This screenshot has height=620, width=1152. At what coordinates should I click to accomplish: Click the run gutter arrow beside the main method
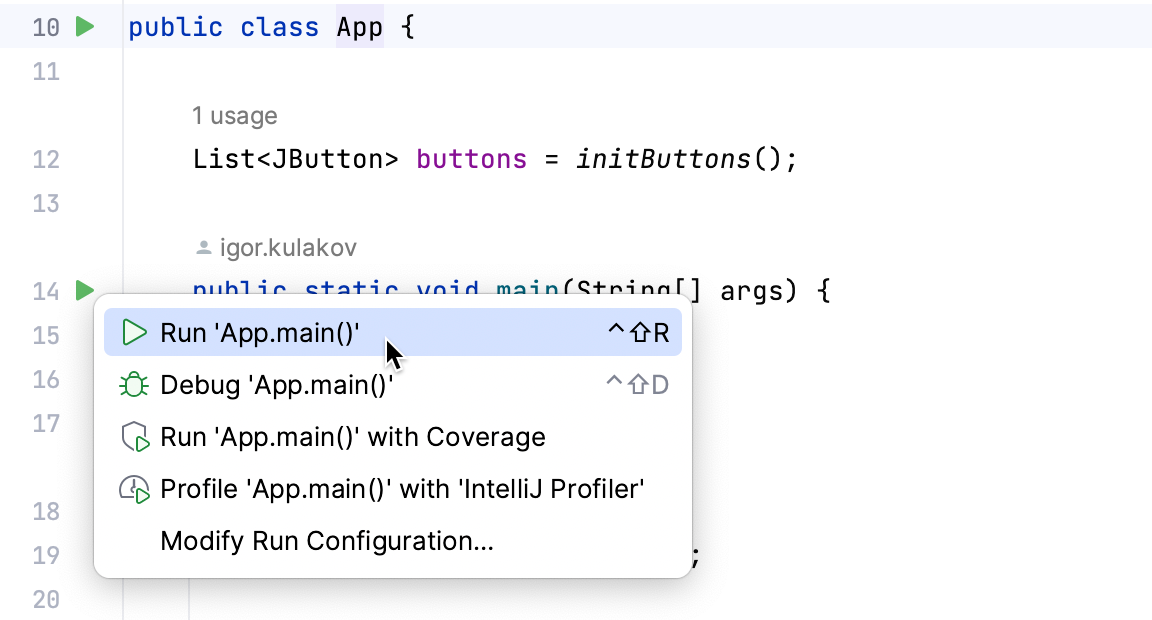pyautogui.click(x=85, y=290)
